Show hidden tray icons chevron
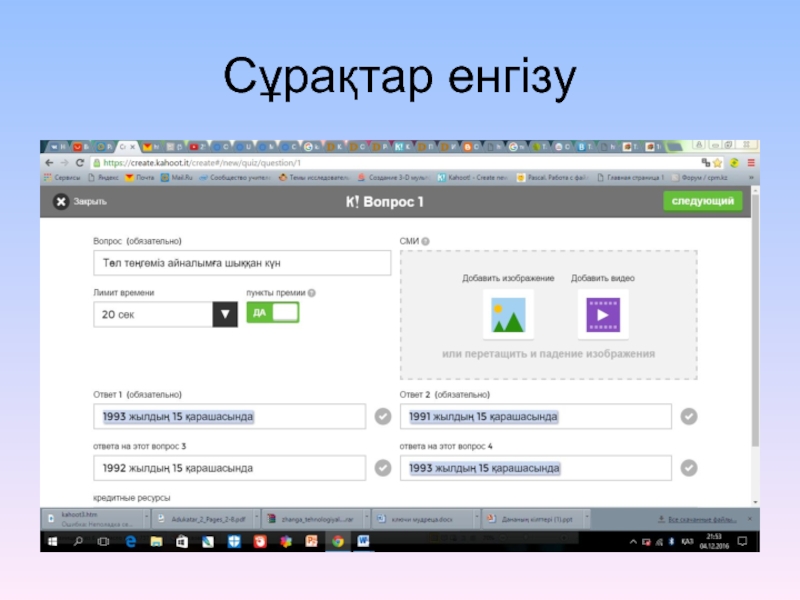 (x=633, y=542)
